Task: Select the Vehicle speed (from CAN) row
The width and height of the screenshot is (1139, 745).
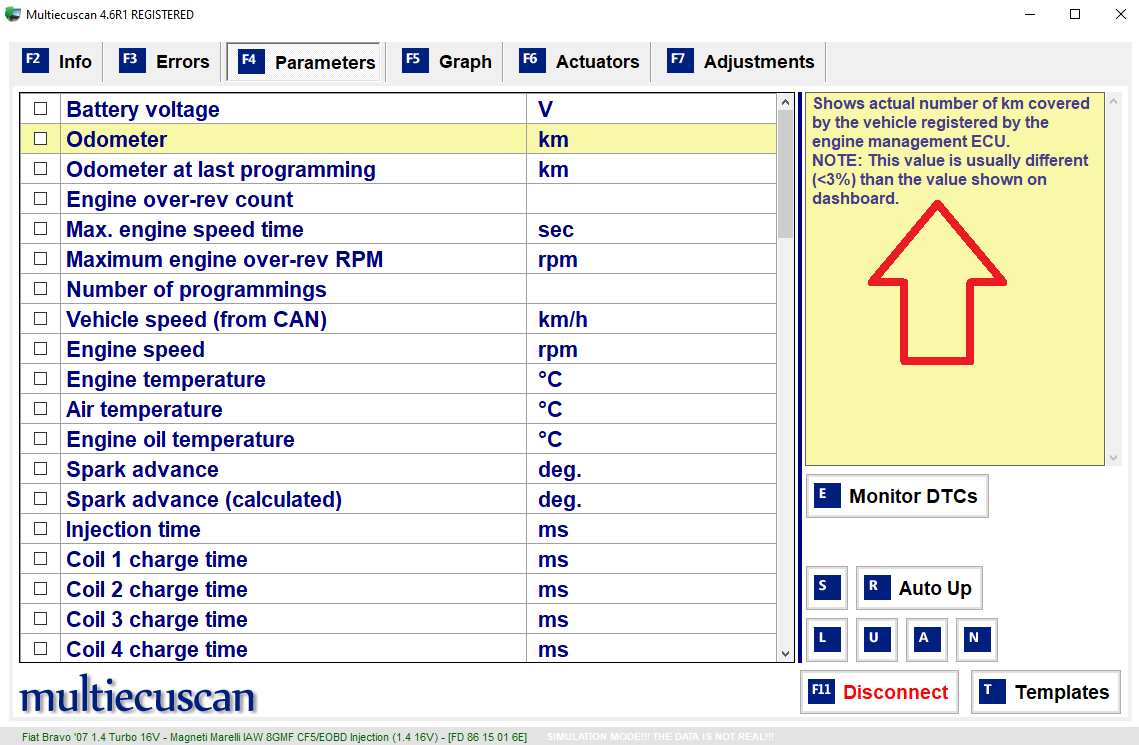Action: point(196,320)
